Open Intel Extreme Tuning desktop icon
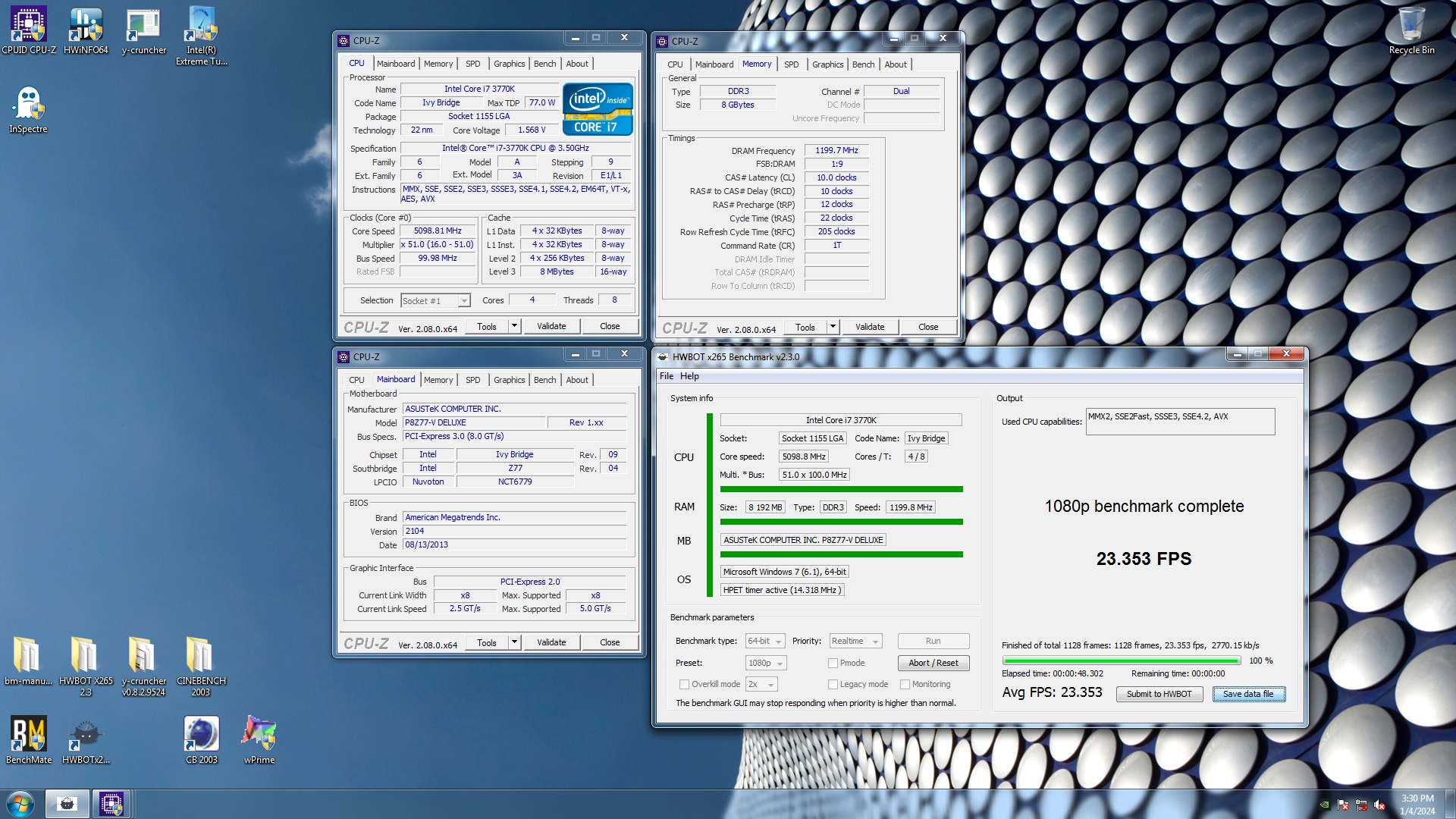The image size is (1456, 819). 201,36
